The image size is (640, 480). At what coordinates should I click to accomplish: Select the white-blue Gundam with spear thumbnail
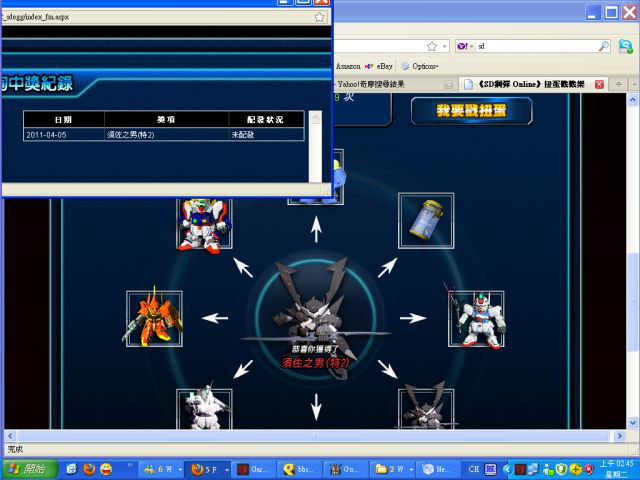[476, 318]
